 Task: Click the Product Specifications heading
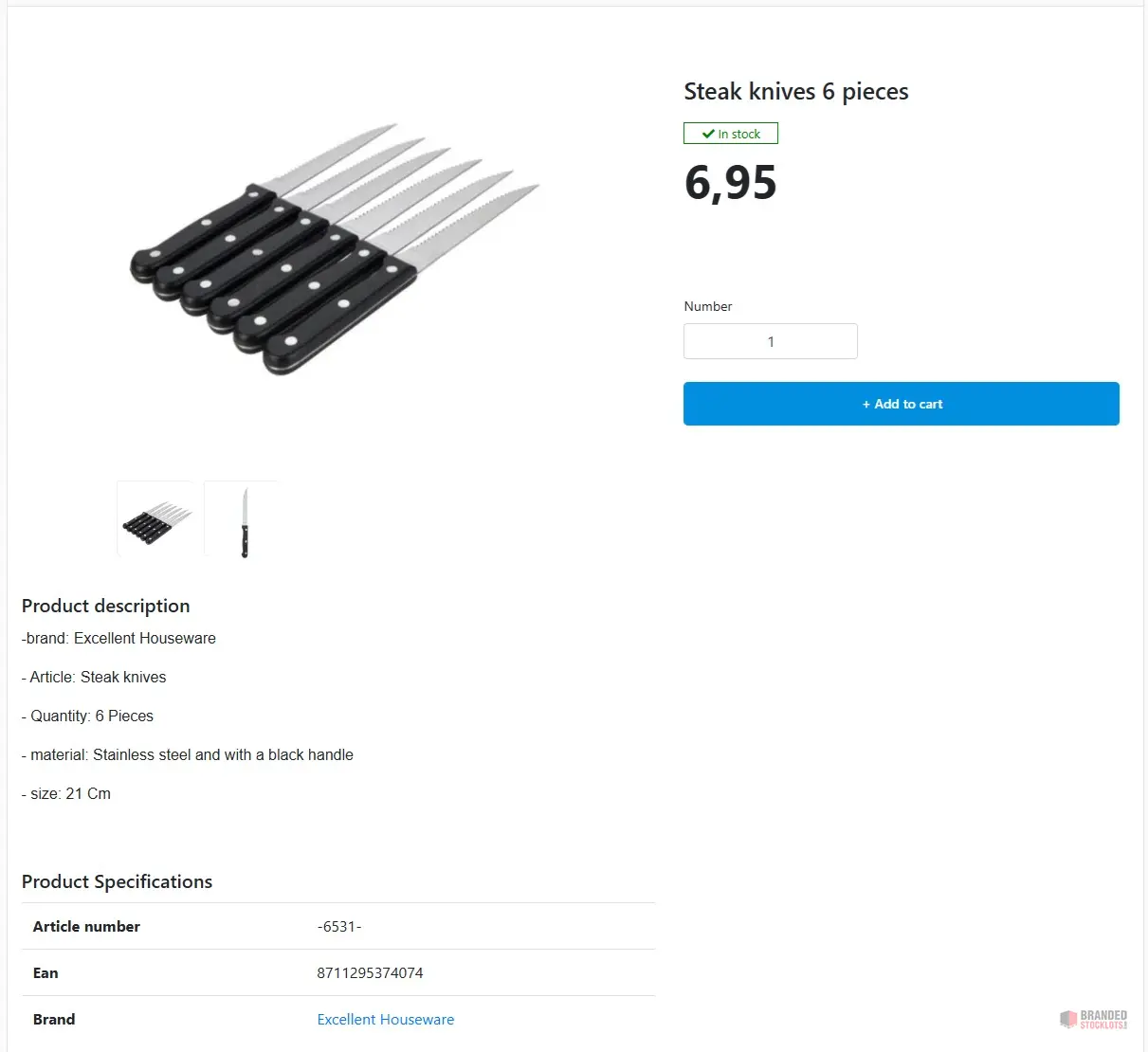point(117,882)
